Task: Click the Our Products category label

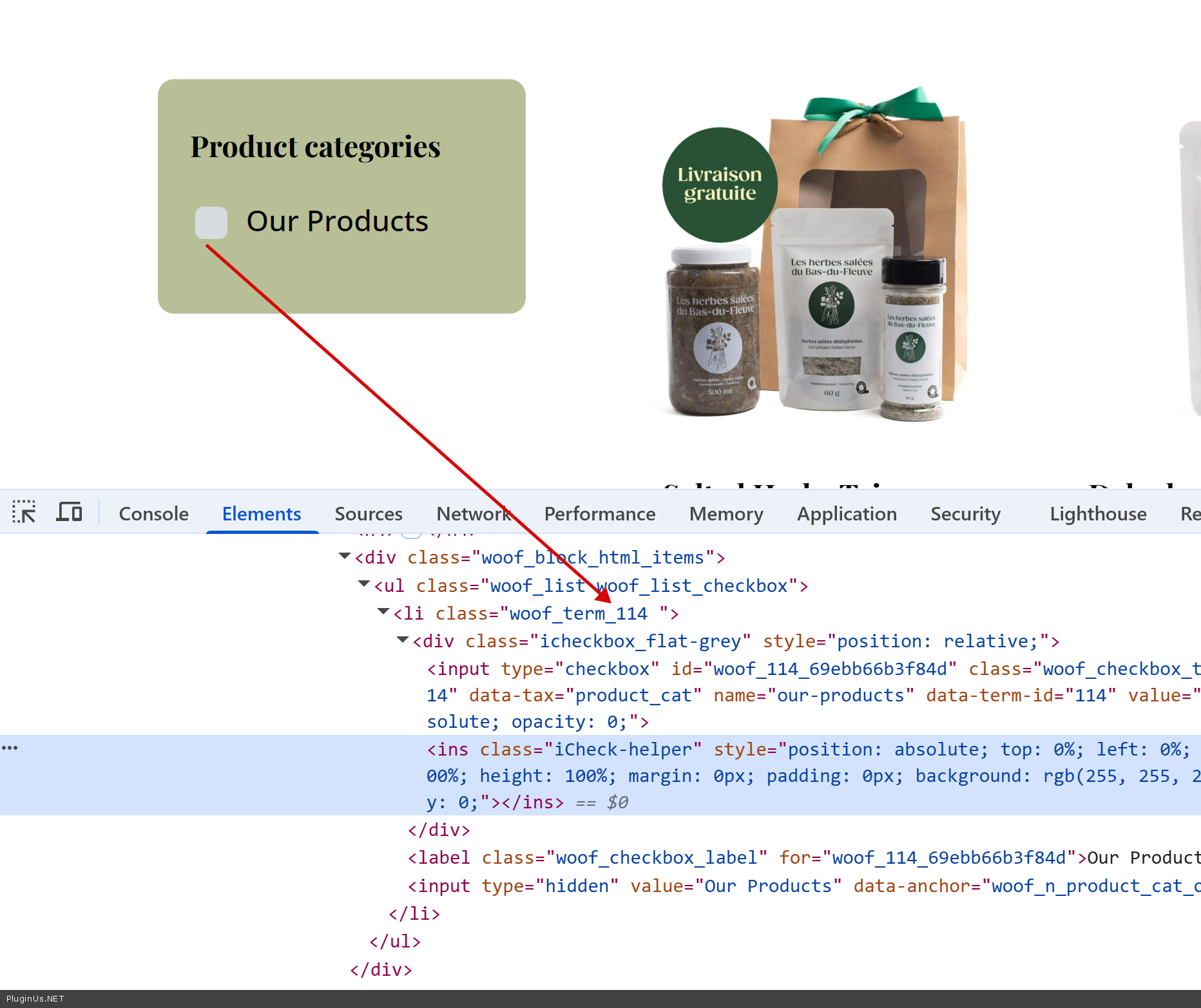Action: coord(337,222)
